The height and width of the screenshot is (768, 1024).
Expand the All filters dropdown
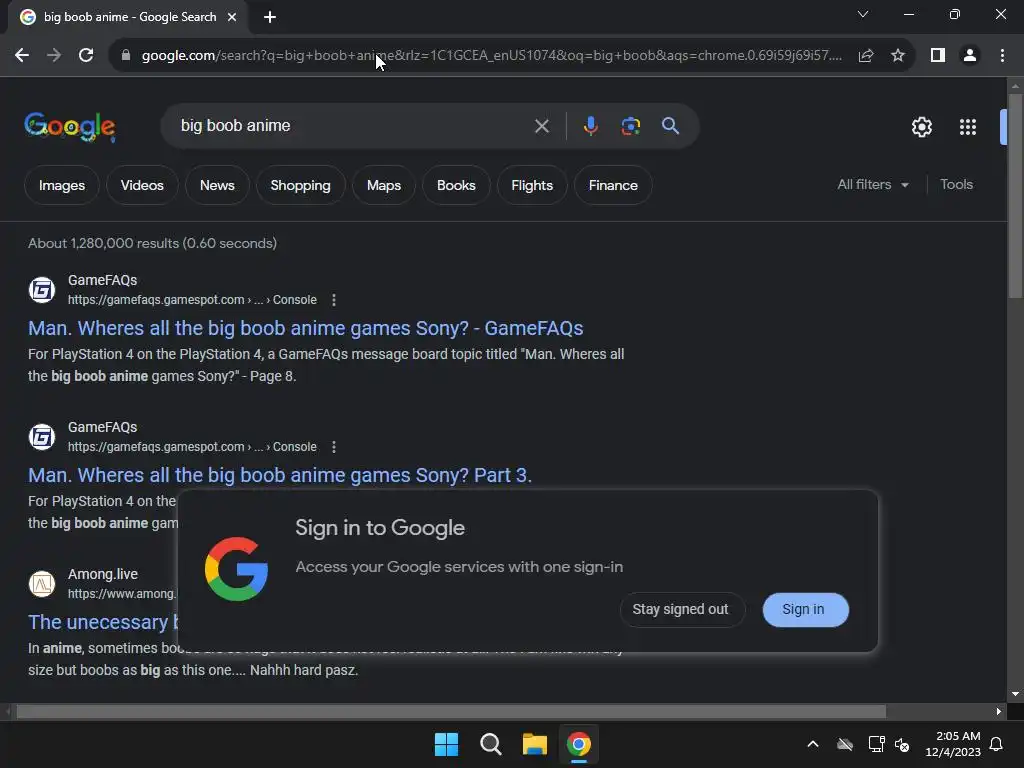873,185
